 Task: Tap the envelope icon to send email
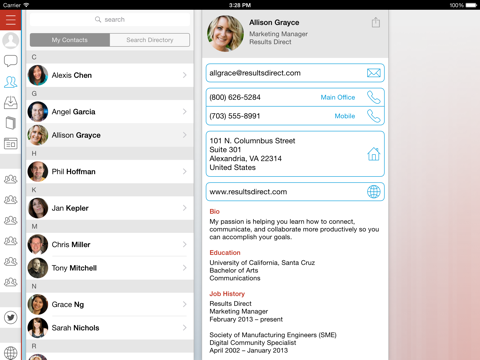(374, 73)
